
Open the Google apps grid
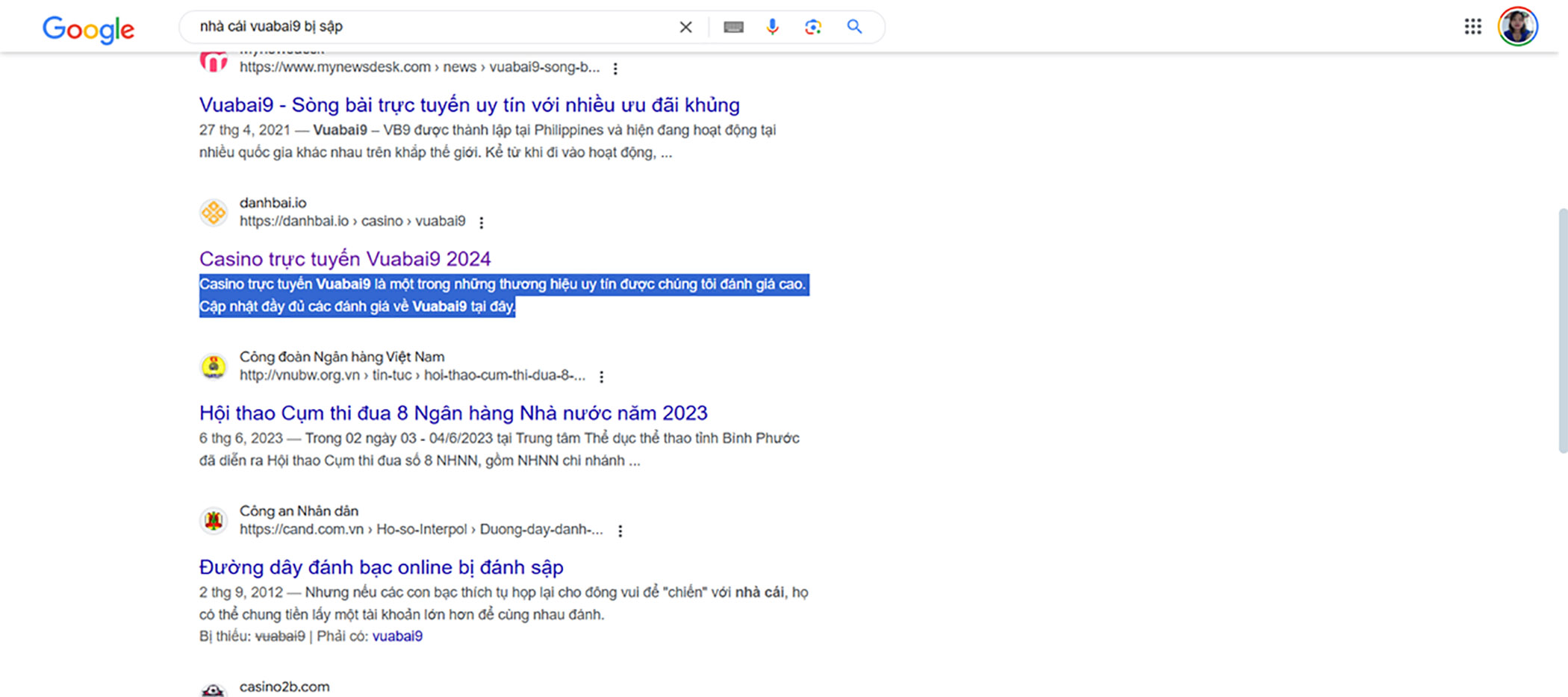coord(1472,27)
